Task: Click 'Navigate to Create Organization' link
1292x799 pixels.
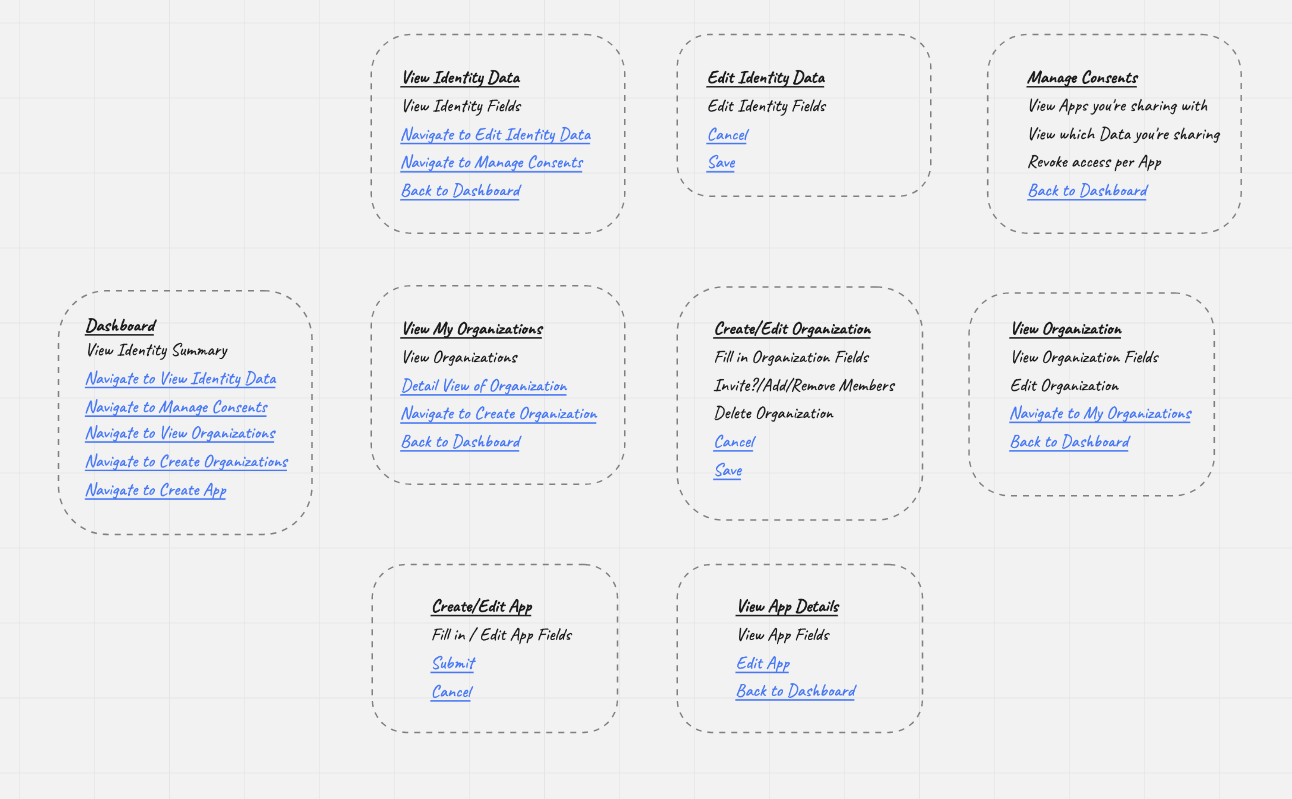Action: [x=498, y=414]
